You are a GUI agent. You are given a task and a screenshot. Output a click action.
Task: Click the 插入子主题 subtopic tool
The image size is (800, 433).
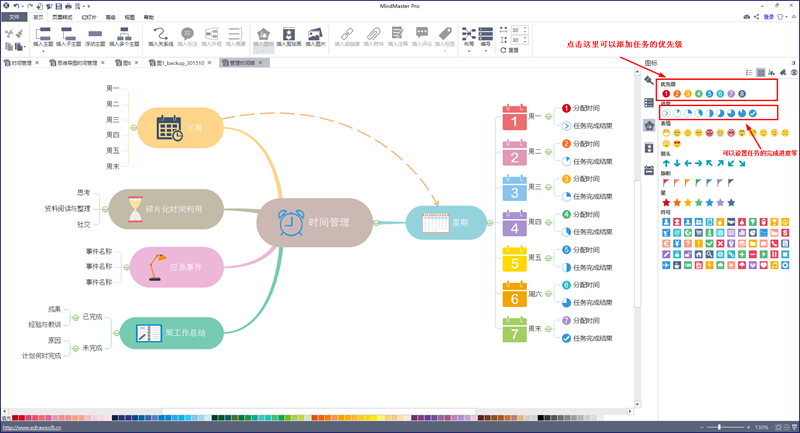[x=69, y=38]
